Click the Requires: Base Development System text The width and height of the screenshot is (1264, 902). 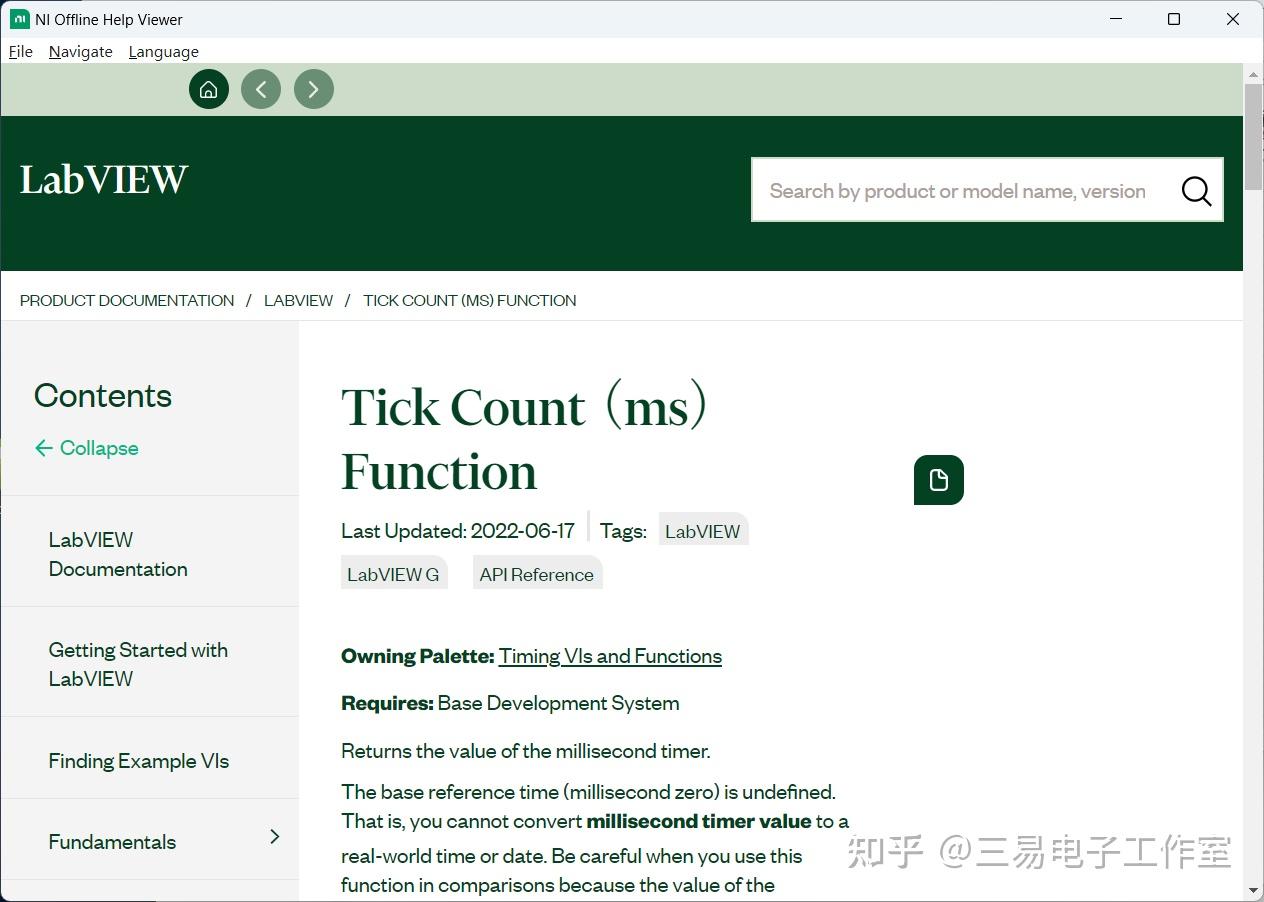point(510,703)
